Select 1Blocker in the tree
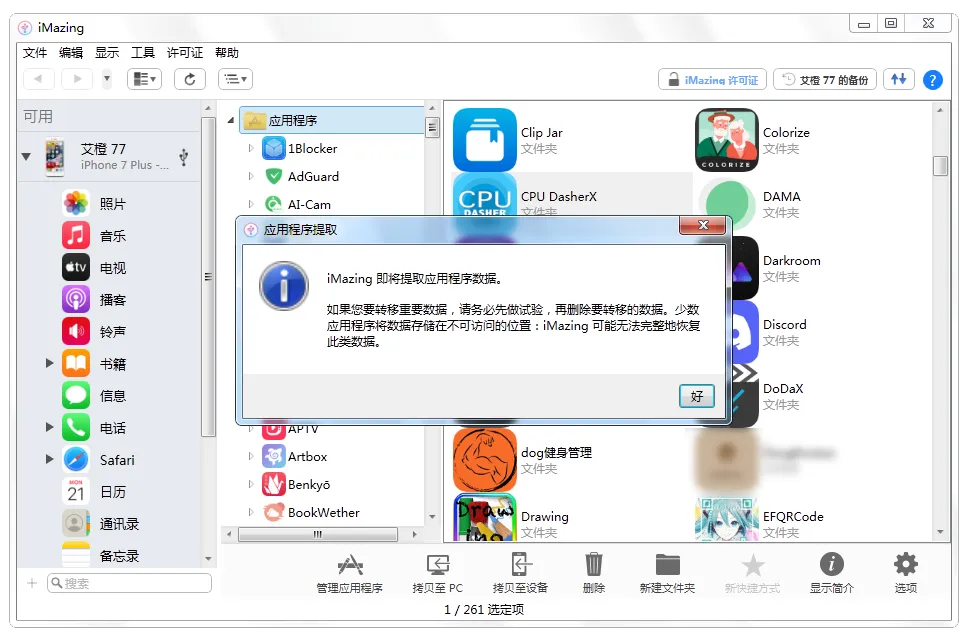The width and height of the screenshot is (970, 640). tap(312, 148)
